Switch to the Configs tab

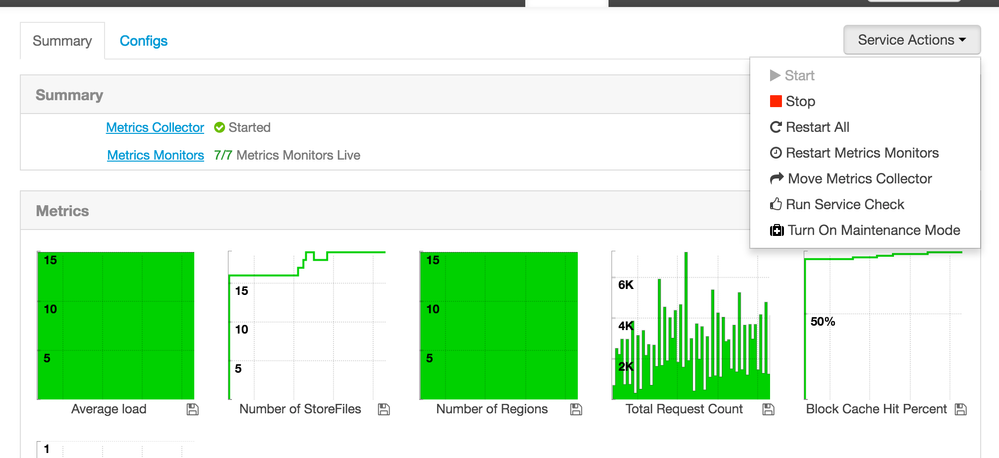click(x=144, y=41)
